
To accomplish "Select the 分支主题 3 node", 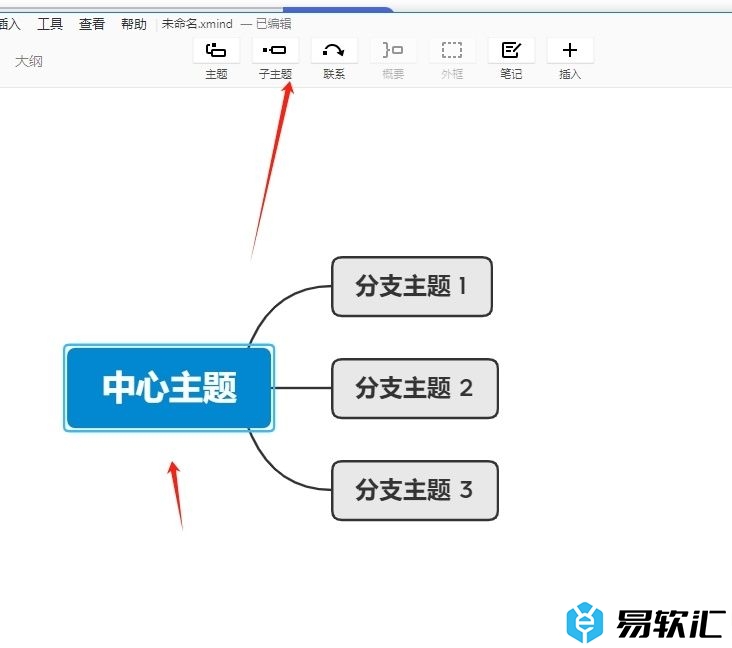I will tap(414, 490).
